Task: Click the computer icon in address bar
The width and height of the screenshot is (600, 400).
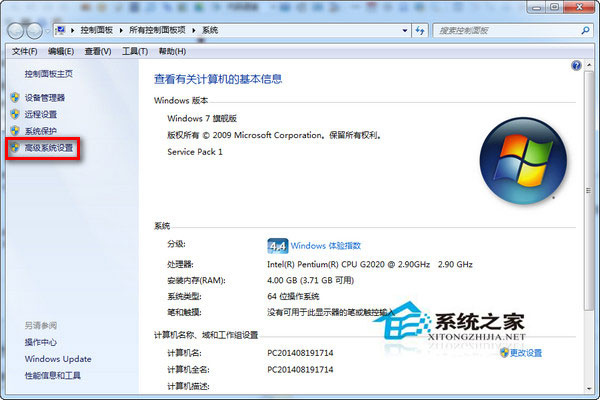Action: pos(60,30)
